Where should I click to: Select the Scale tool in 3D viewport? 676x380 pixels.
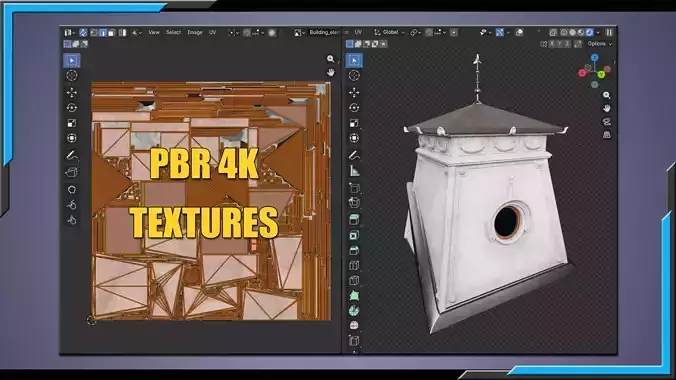click(354, 123)
